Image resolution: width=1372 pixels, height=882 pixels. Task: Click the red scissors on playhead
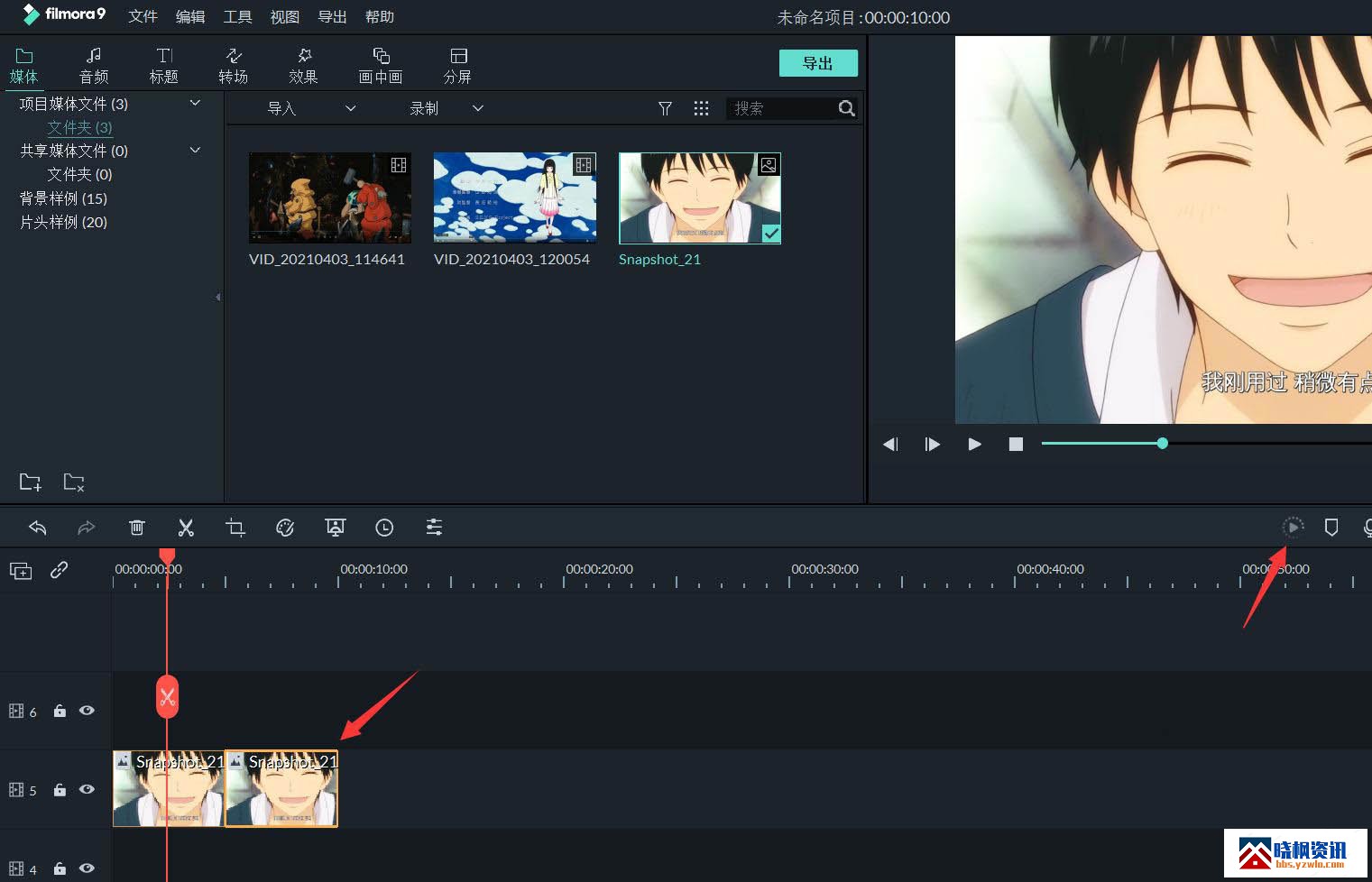[x=167, y=697]
